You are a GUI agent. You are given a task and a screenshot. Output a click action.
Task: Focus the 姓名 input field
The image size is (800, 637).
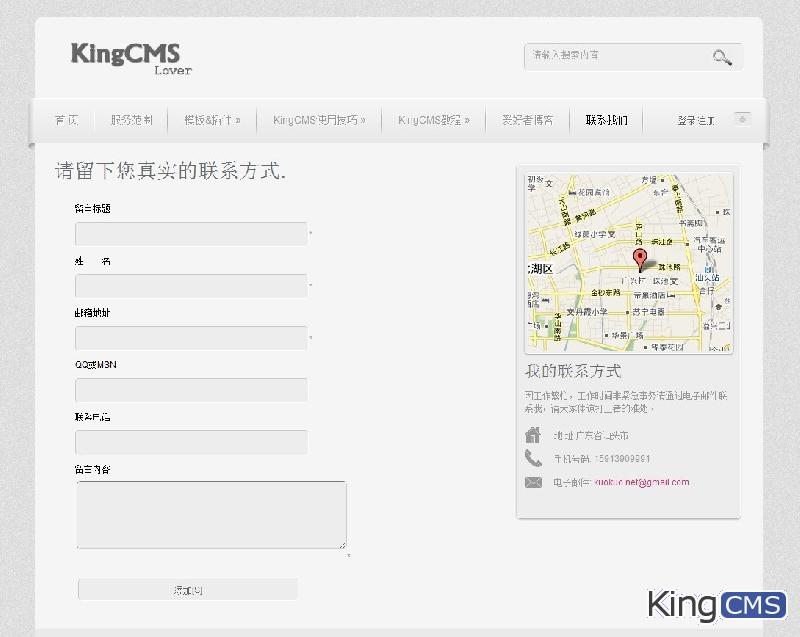tap(191, 286)
